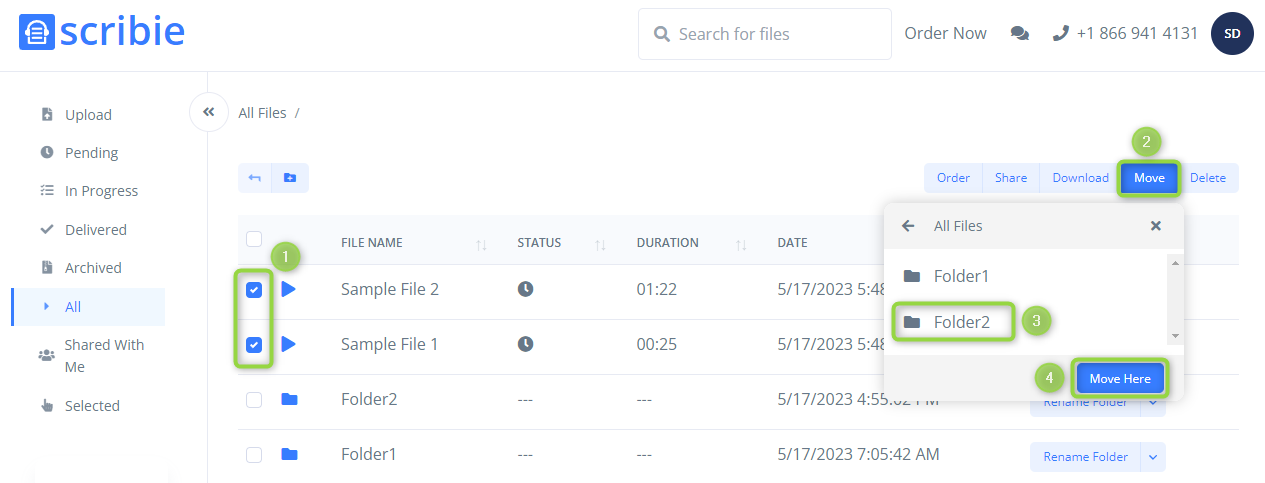Click the Share button
Viewport: 1265px width, 483px height.
[1011, 178]
